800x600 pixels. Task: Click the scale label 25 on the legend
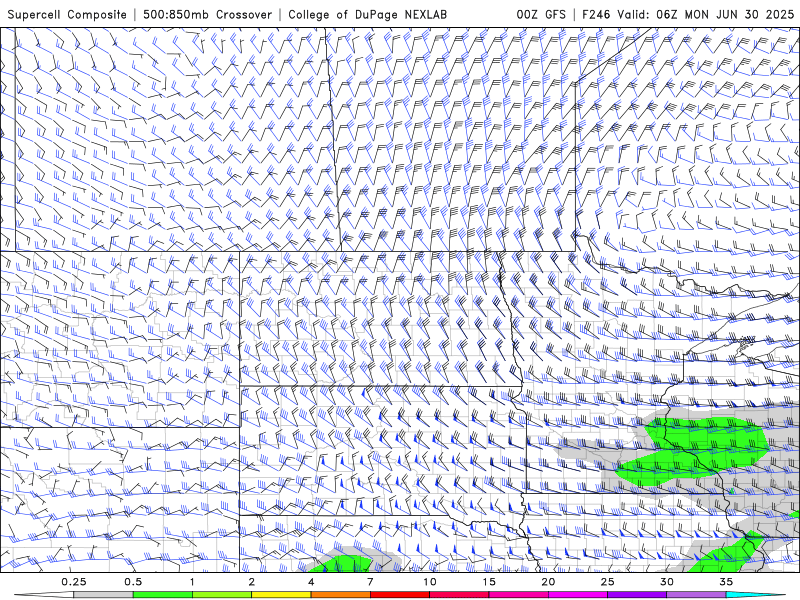[607, 582]
